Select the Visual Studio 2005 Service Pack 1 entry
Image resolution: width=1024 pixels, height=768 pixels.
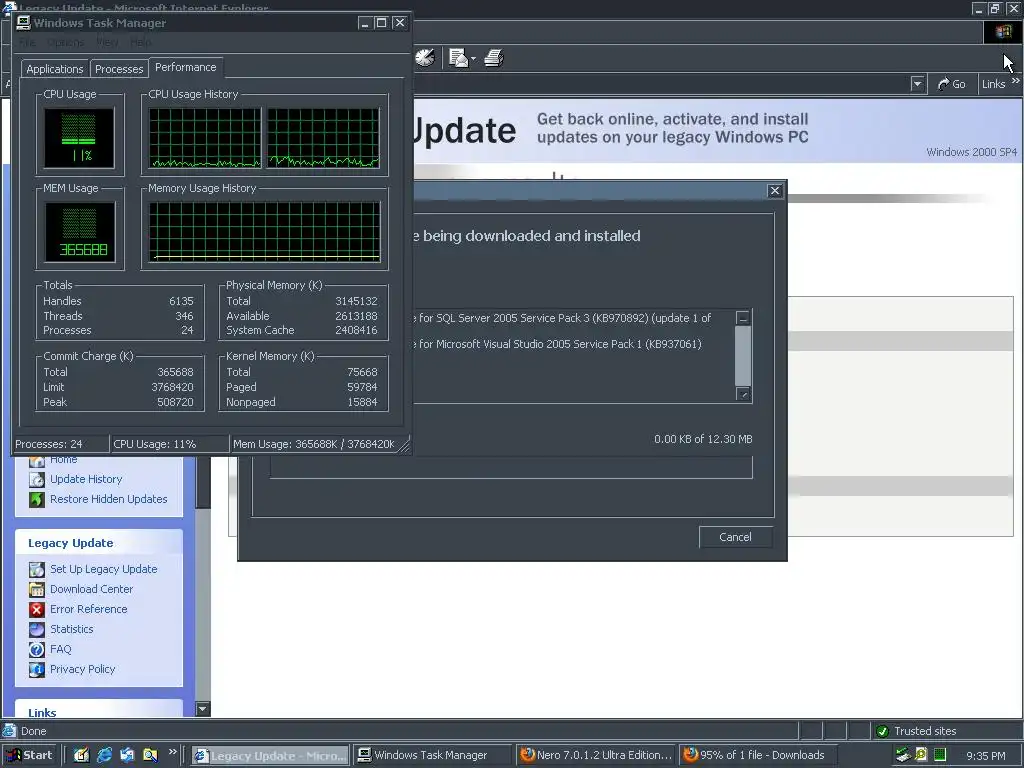pyautogui.click(x=556, y=344)
